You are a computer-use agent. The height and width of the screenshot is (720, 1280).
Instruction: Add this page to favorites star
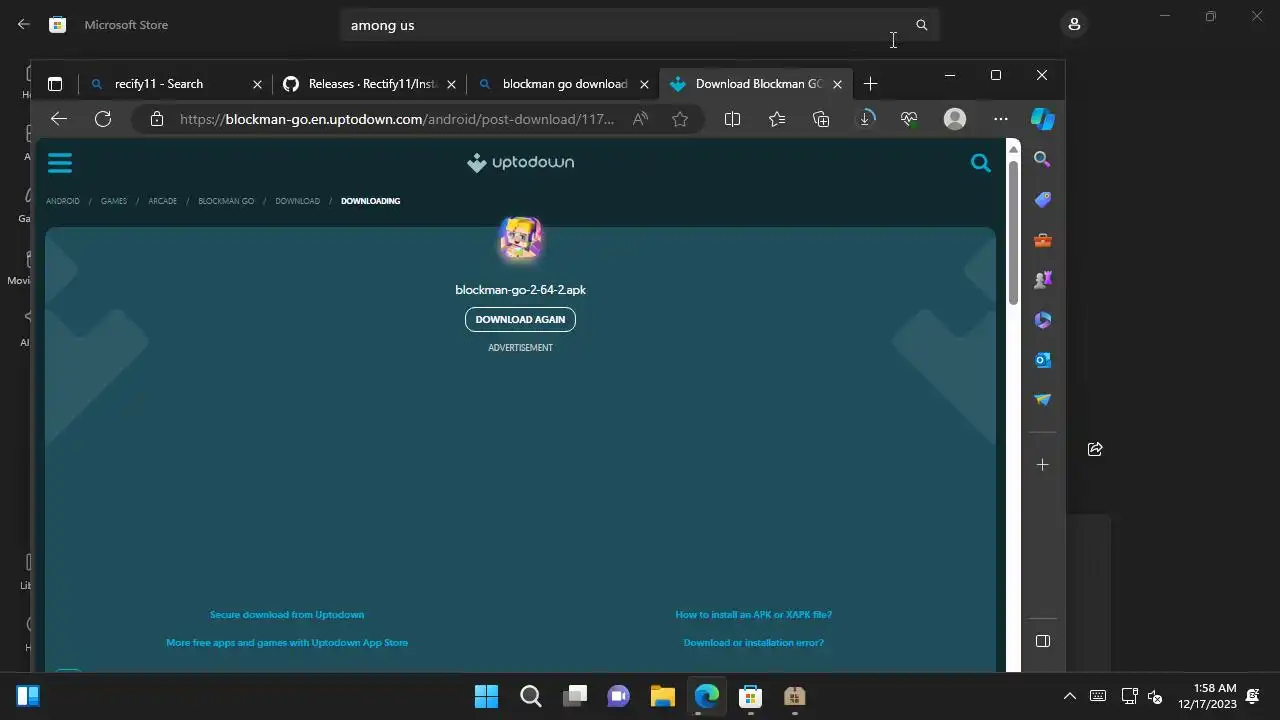(x=680, y=119)
